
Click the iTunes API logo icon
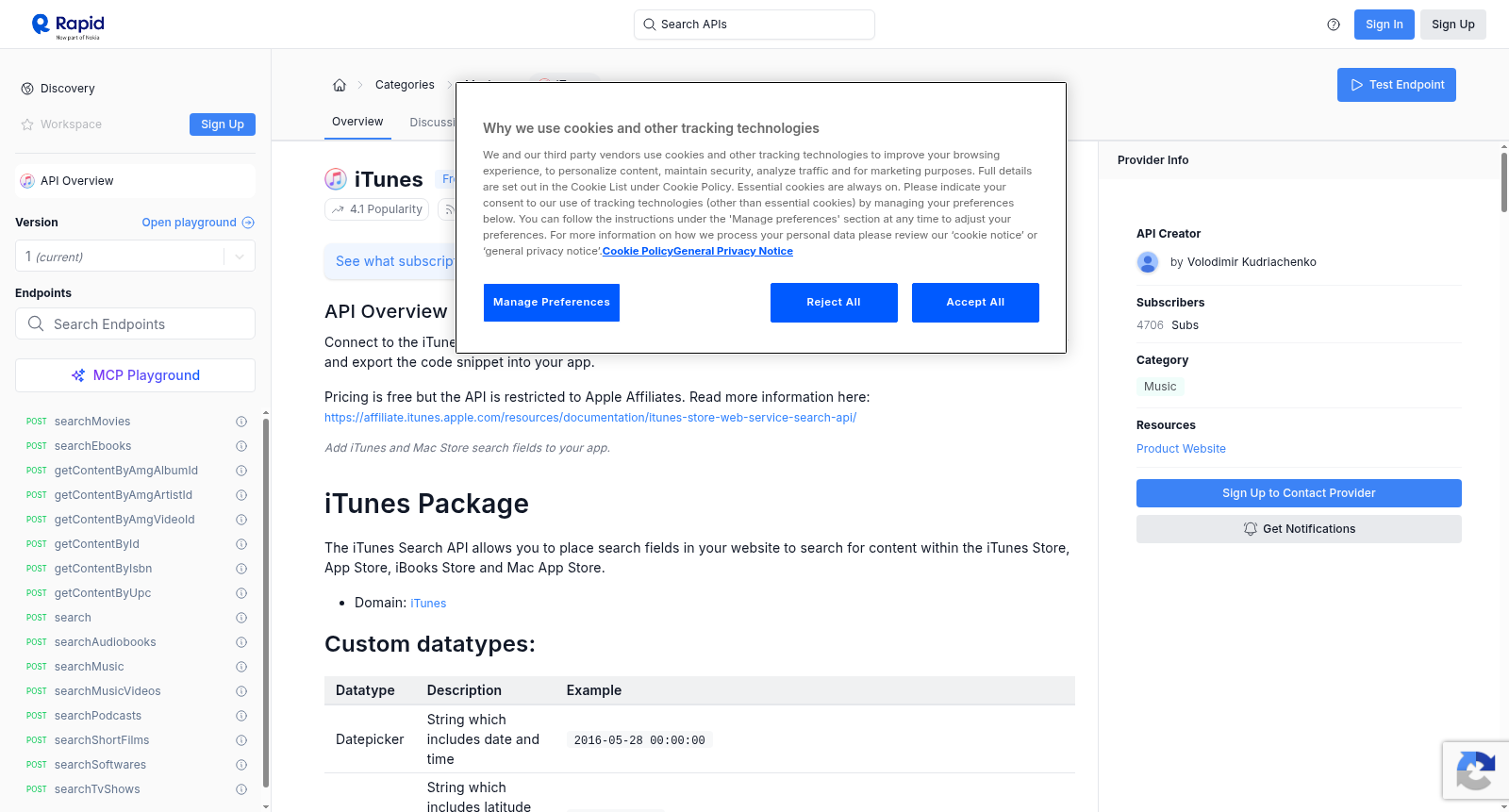(336, 179)
